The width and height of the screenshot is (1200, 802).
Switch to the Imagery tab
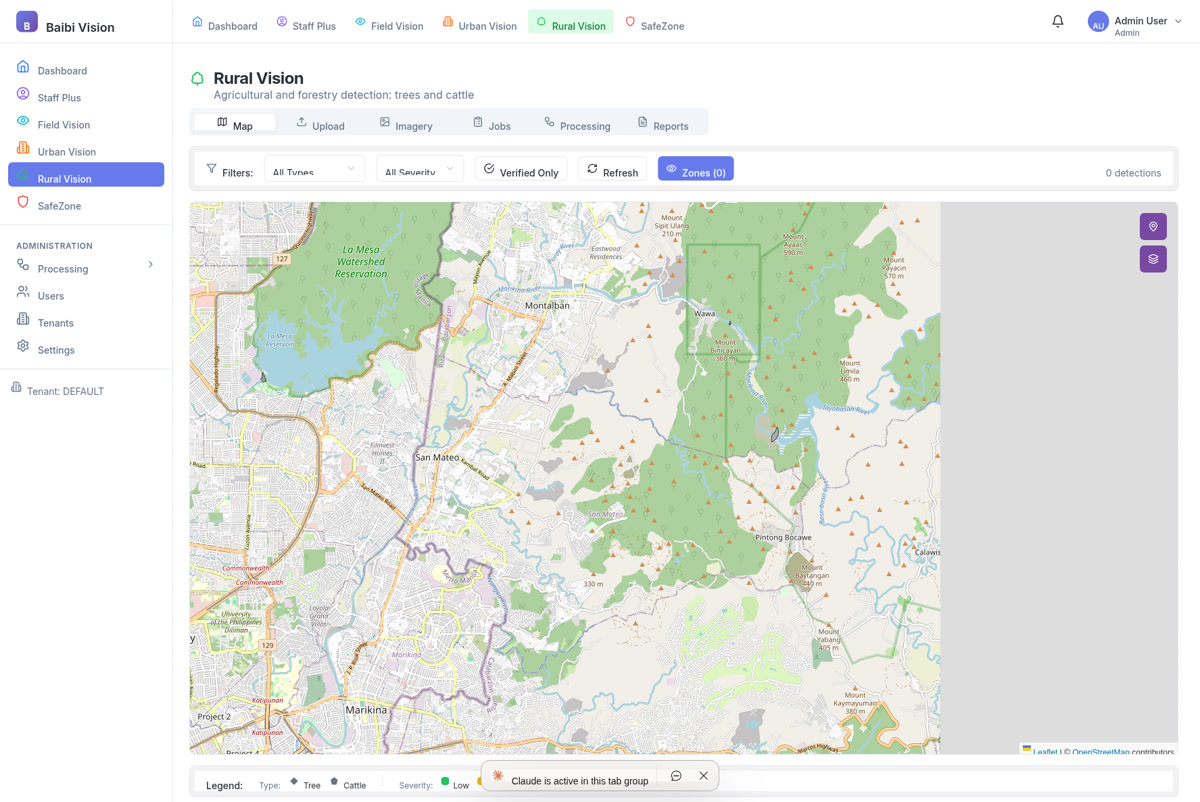click(x=405, y=122)
